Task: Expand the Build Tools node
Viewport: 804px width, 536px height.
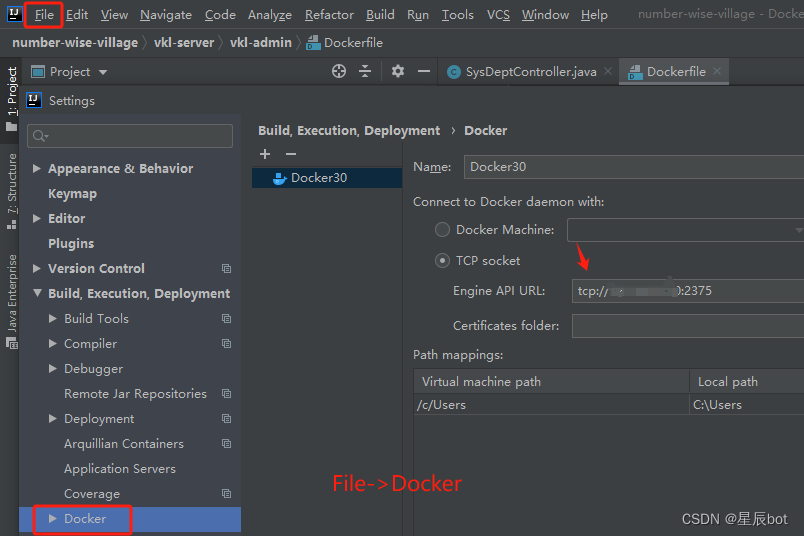Action: click(52, 319)
